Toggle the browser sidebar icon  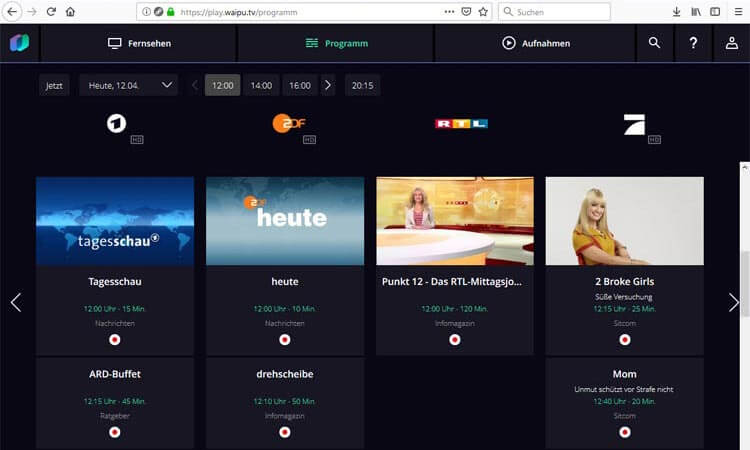(x=715, y=12)
